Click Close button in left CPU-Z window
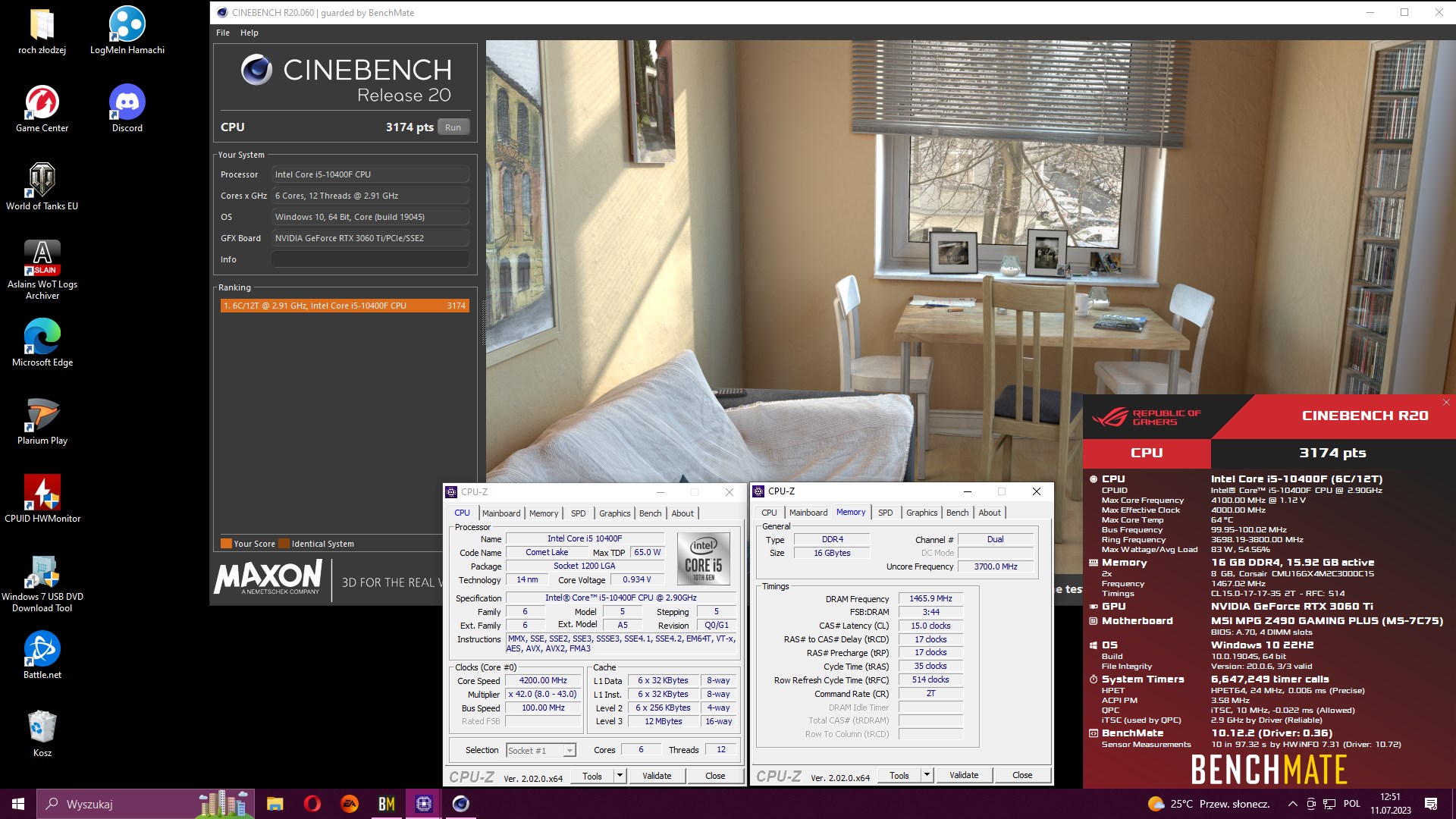1456x819 pixels. 715,777
